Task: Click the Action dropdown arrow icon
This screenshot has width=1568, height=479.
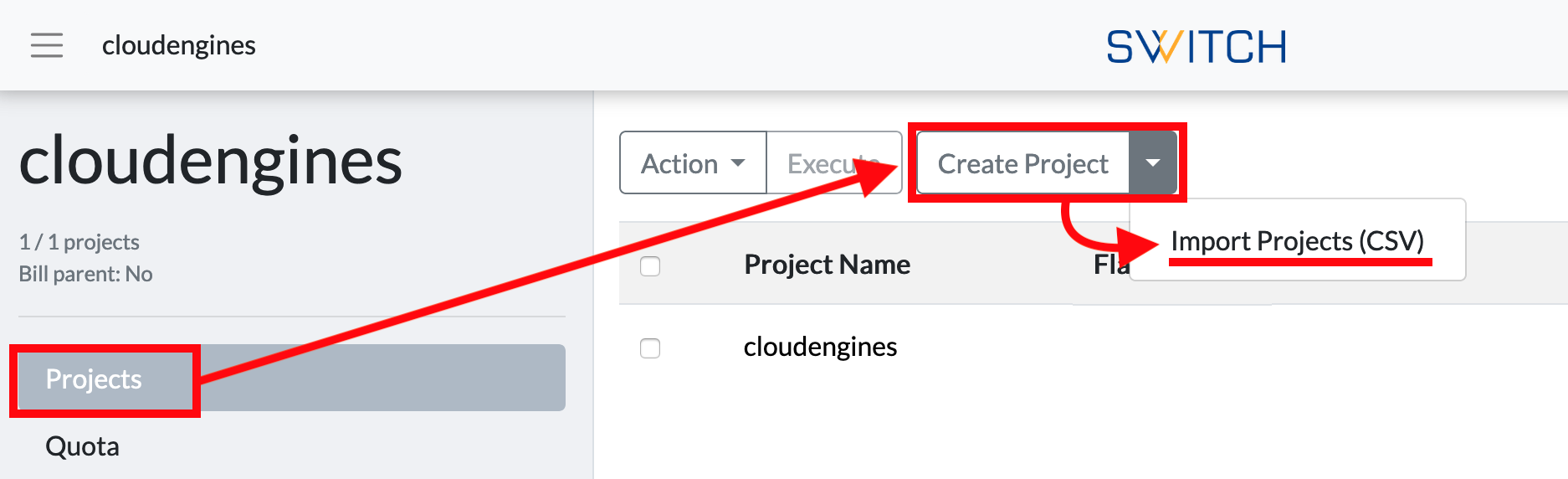Action: tap(738, 163)
